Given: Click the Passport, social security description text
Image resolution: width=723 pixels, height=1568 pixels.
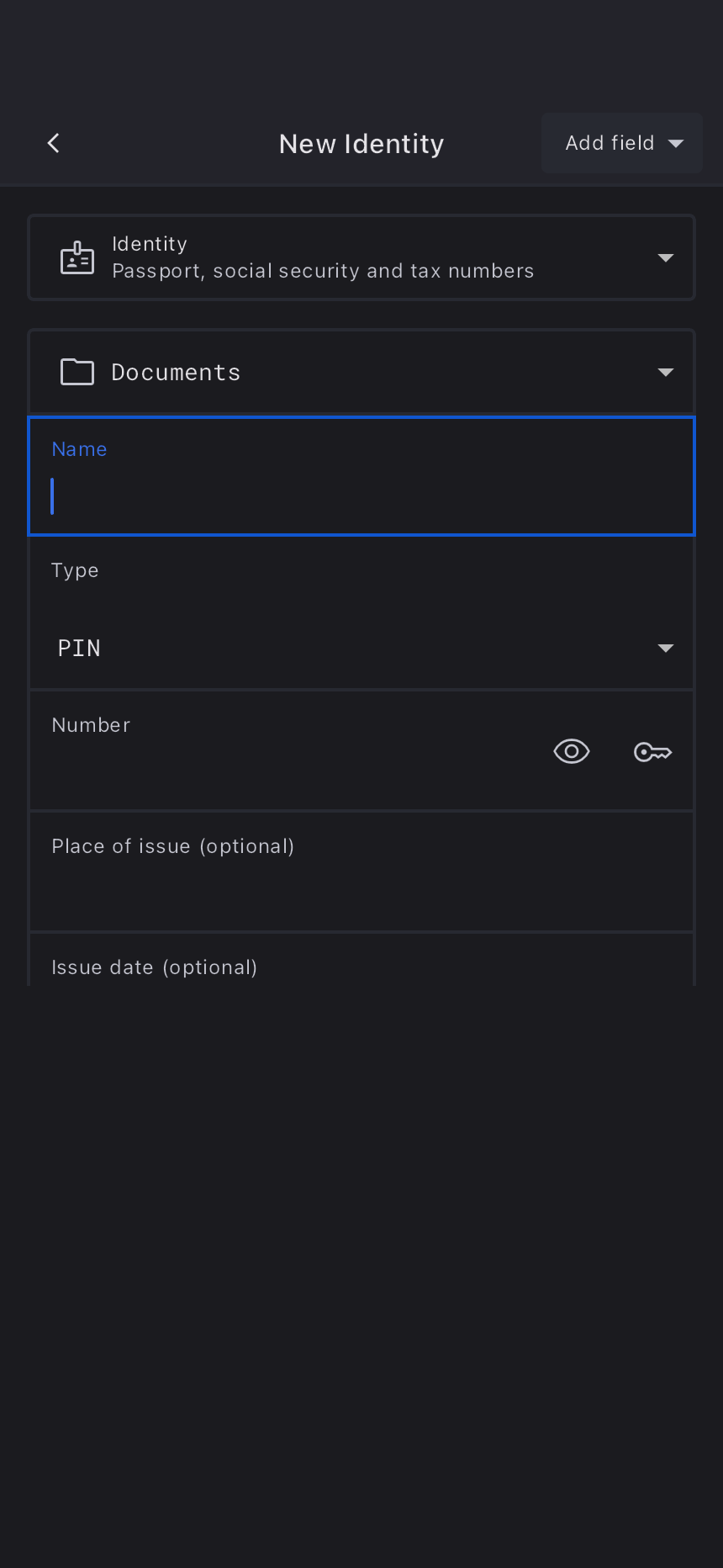Looking at the screenshot, I should point(323,271).
